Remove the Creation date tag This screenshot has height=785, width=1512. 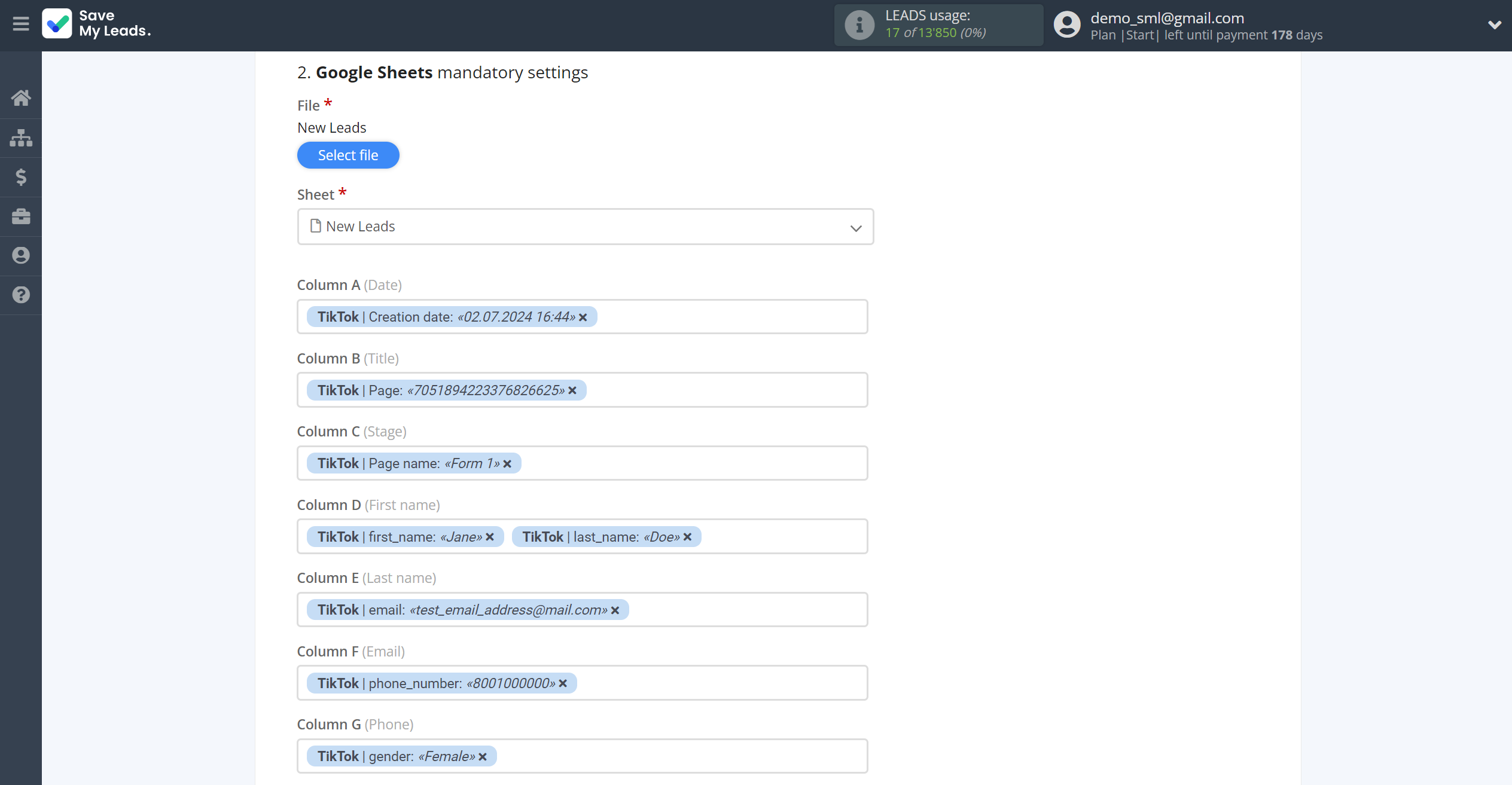(583, 317)
